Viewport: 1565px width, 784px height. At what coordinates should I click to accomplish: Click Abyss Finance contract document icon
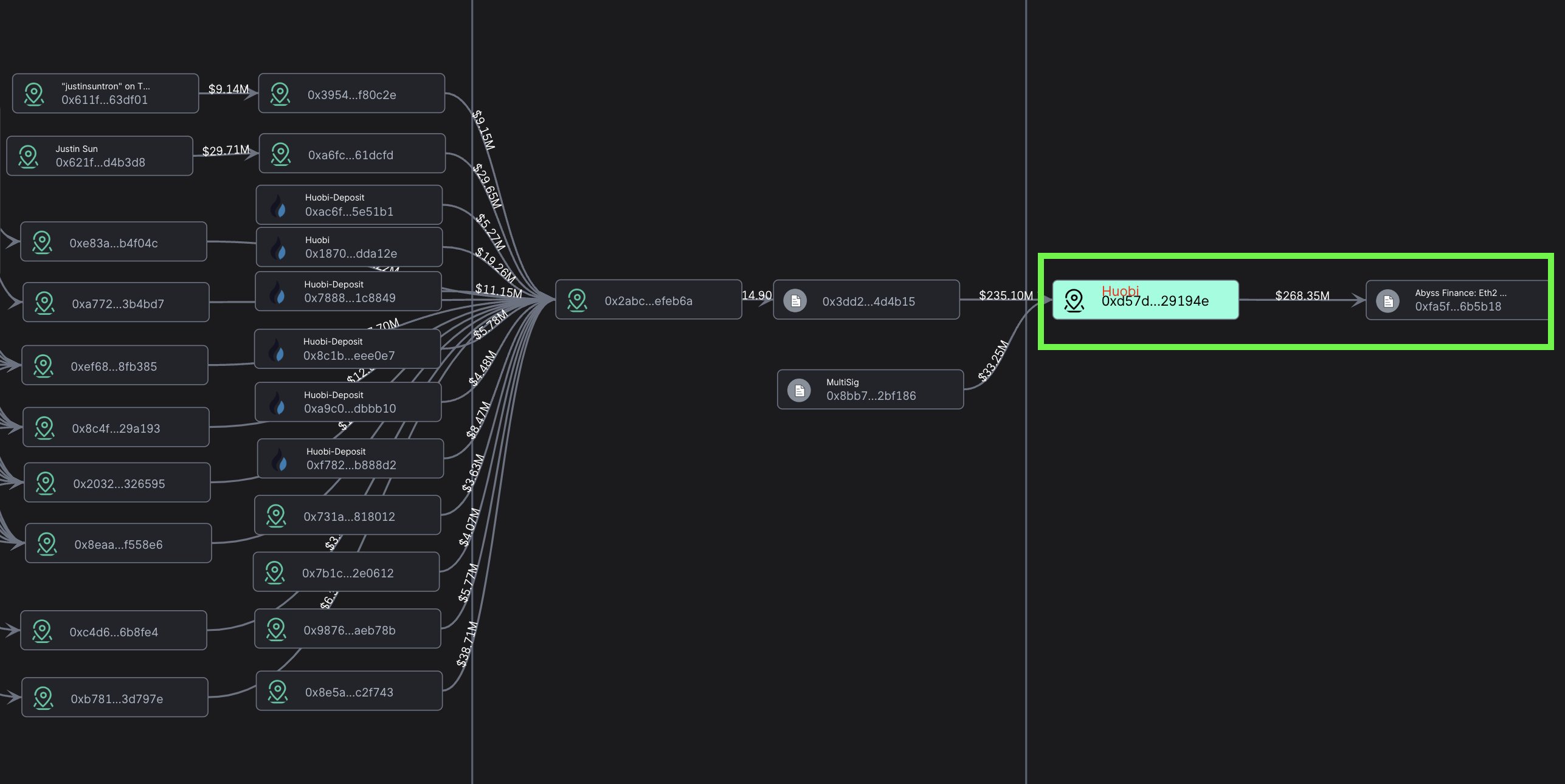(1387, 301)
